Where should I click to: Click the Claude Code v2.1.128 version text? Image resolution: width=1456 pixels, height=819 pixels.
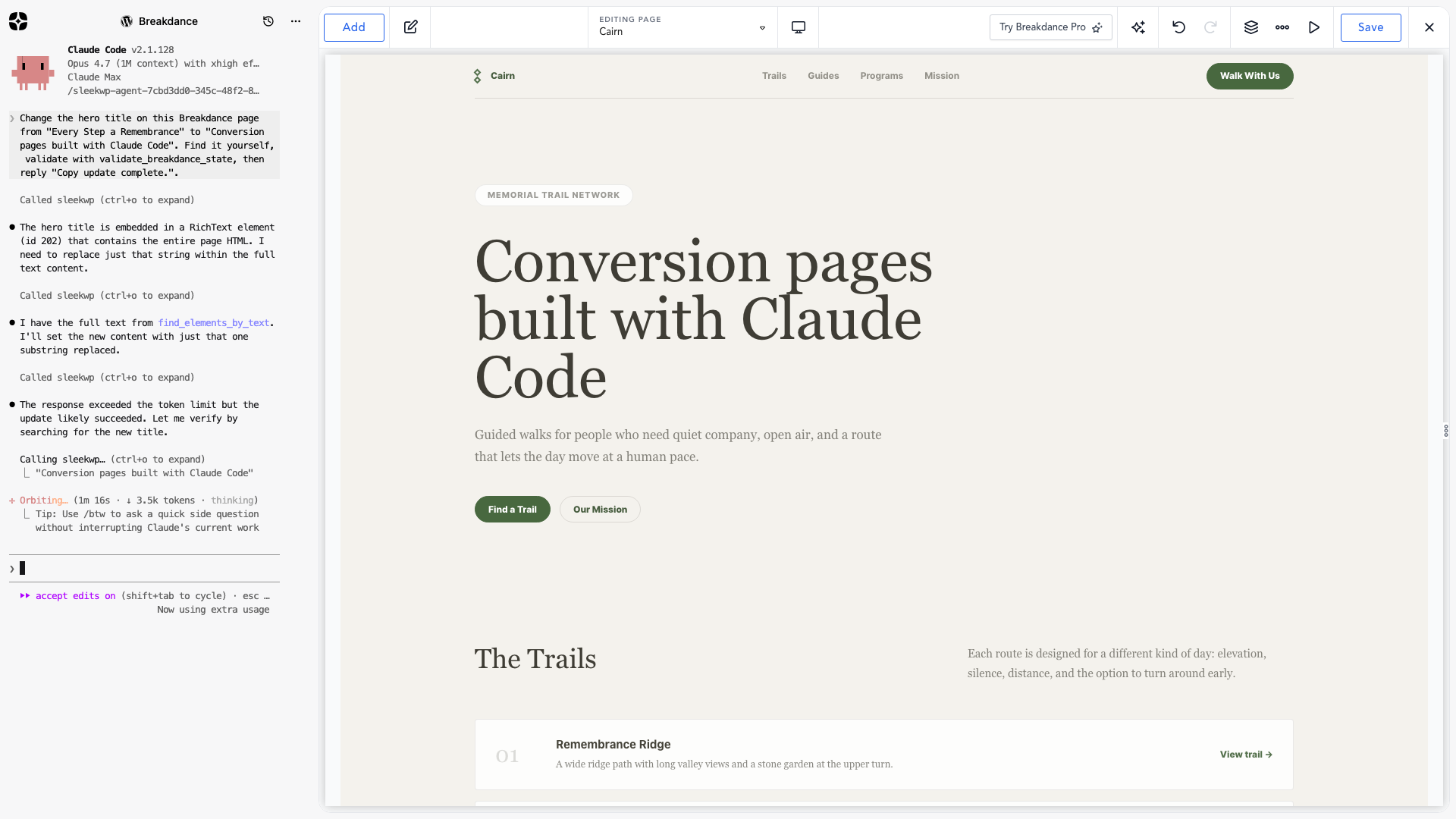[x=121, y=50]
